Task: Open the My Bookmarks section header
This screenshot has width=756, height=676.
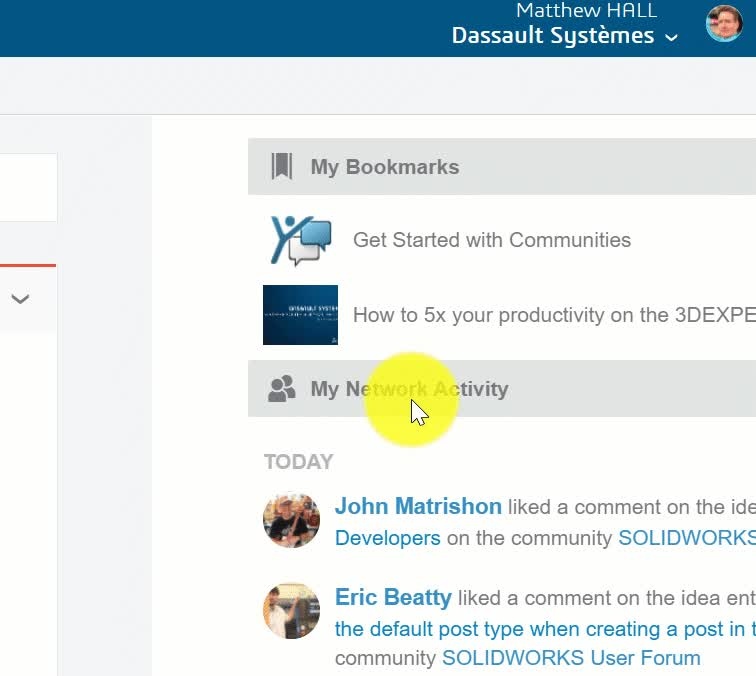Action: point(502,166)
